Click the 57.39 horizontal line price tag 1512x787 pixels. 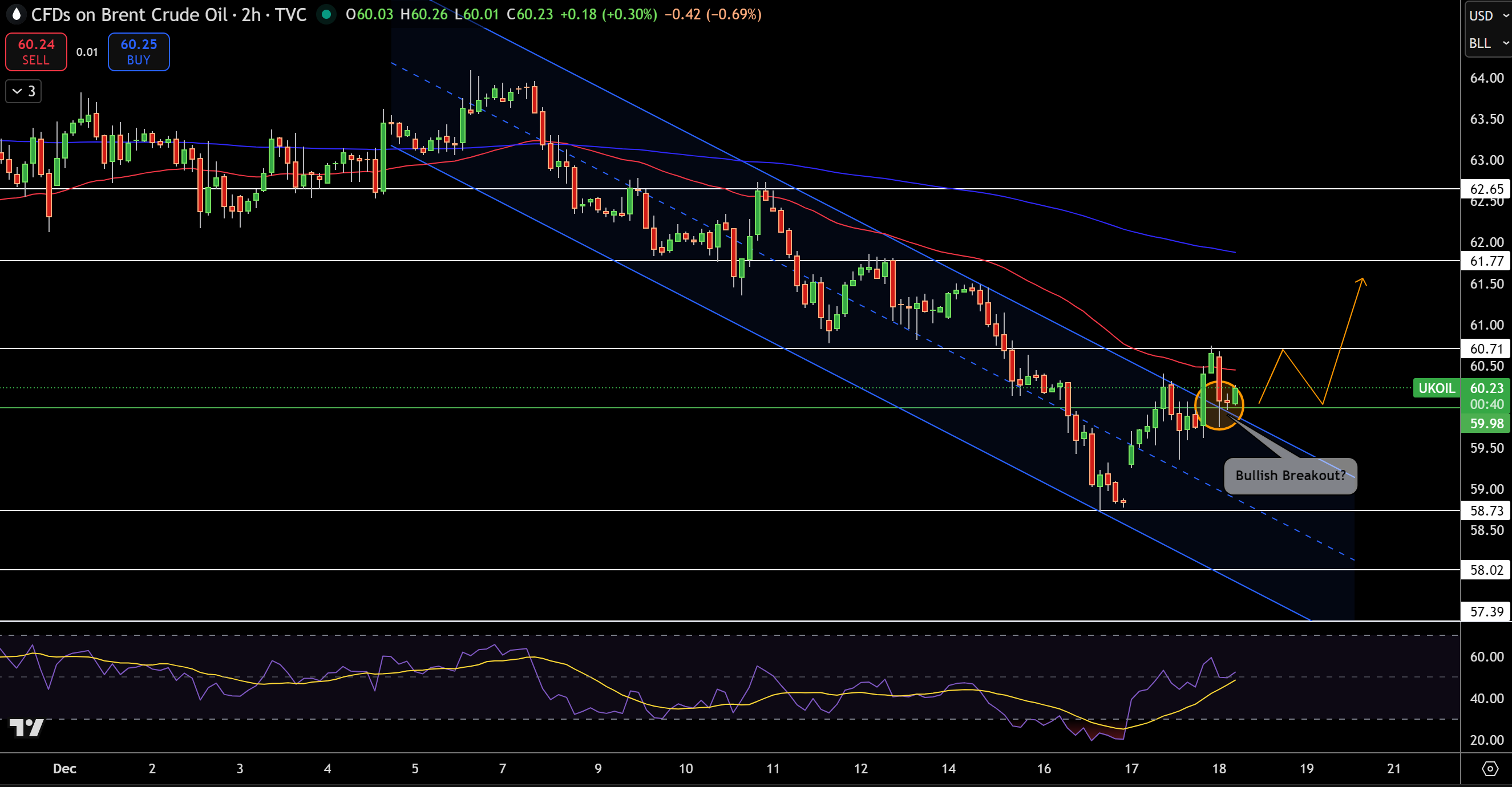[1486, 611]
